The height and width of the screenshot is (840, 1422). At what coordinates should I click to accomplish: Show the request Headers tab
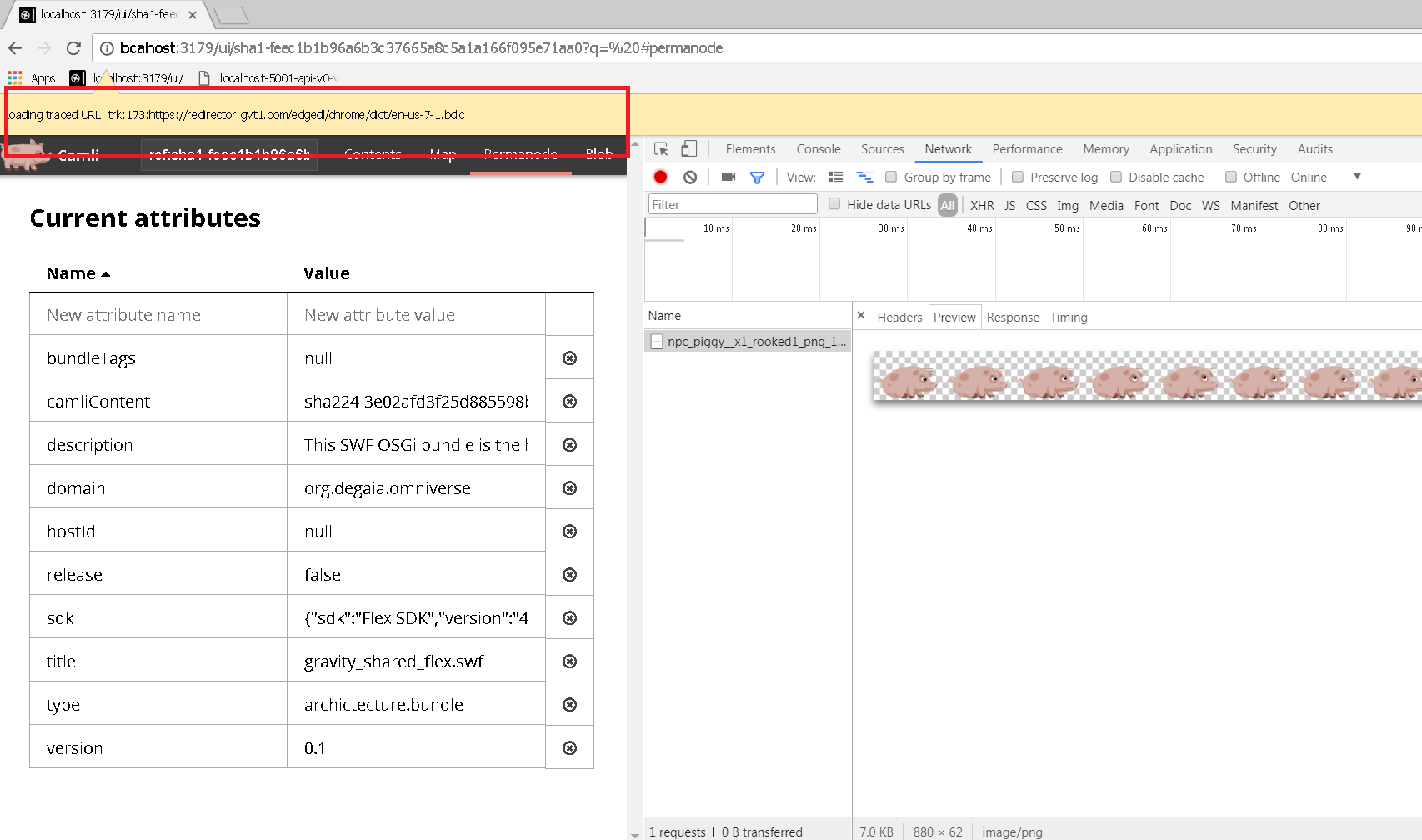point(899,317)
